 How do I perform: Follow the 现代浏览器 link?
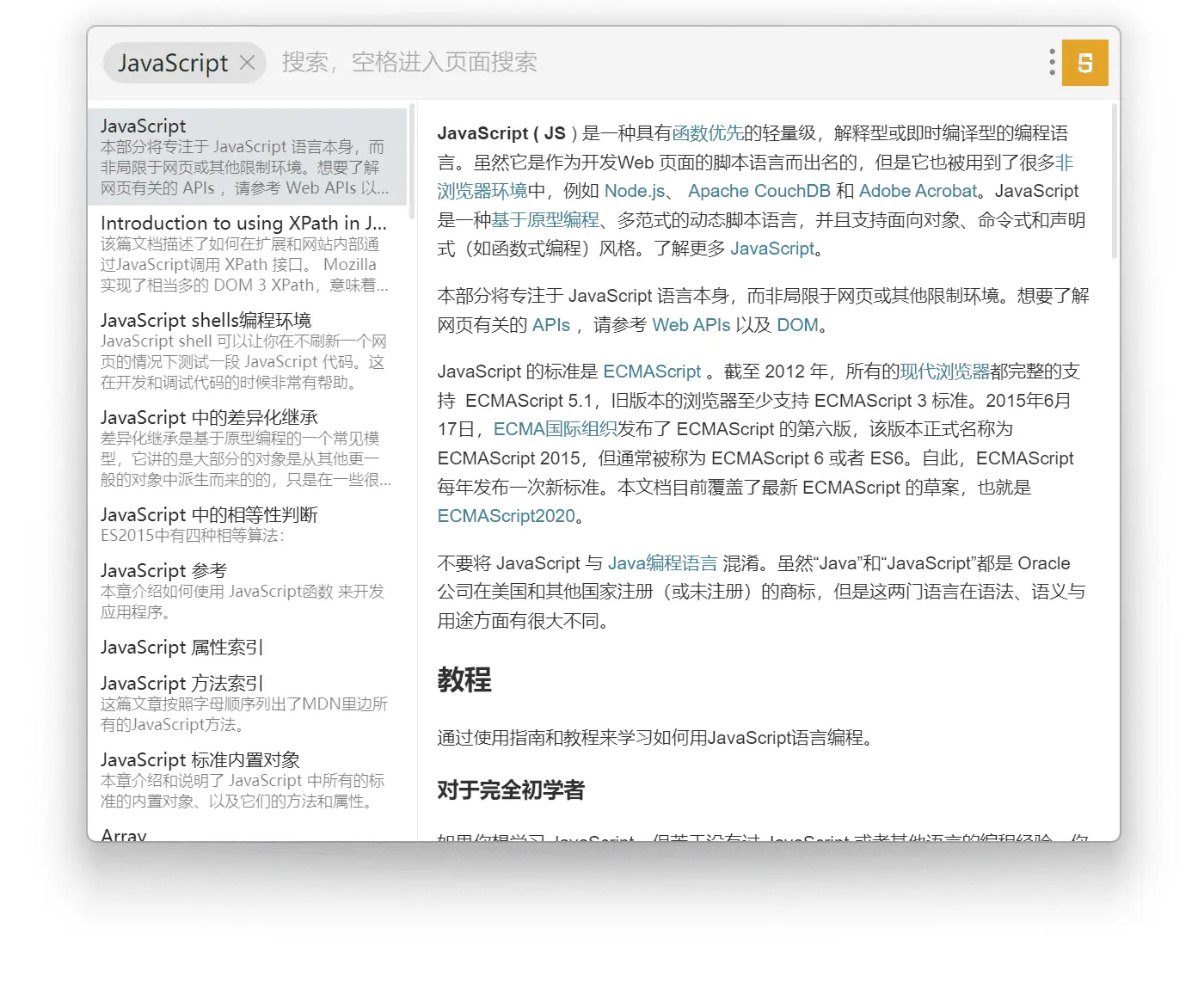click(944, 372)
